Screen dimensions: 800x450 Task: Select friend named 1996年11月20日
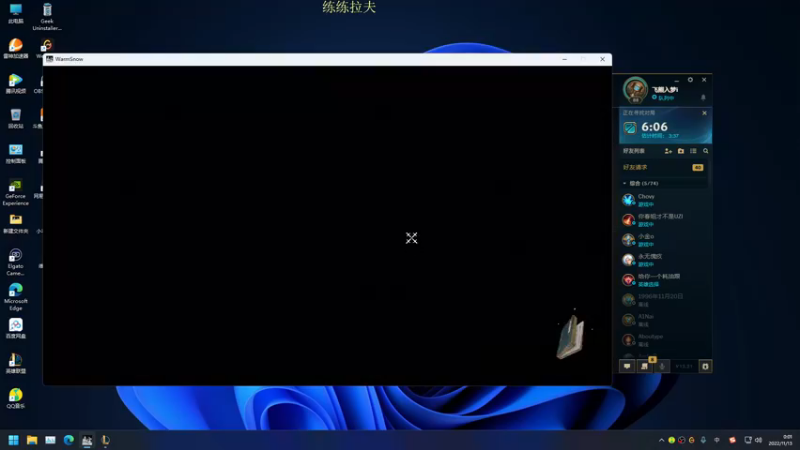663,300
